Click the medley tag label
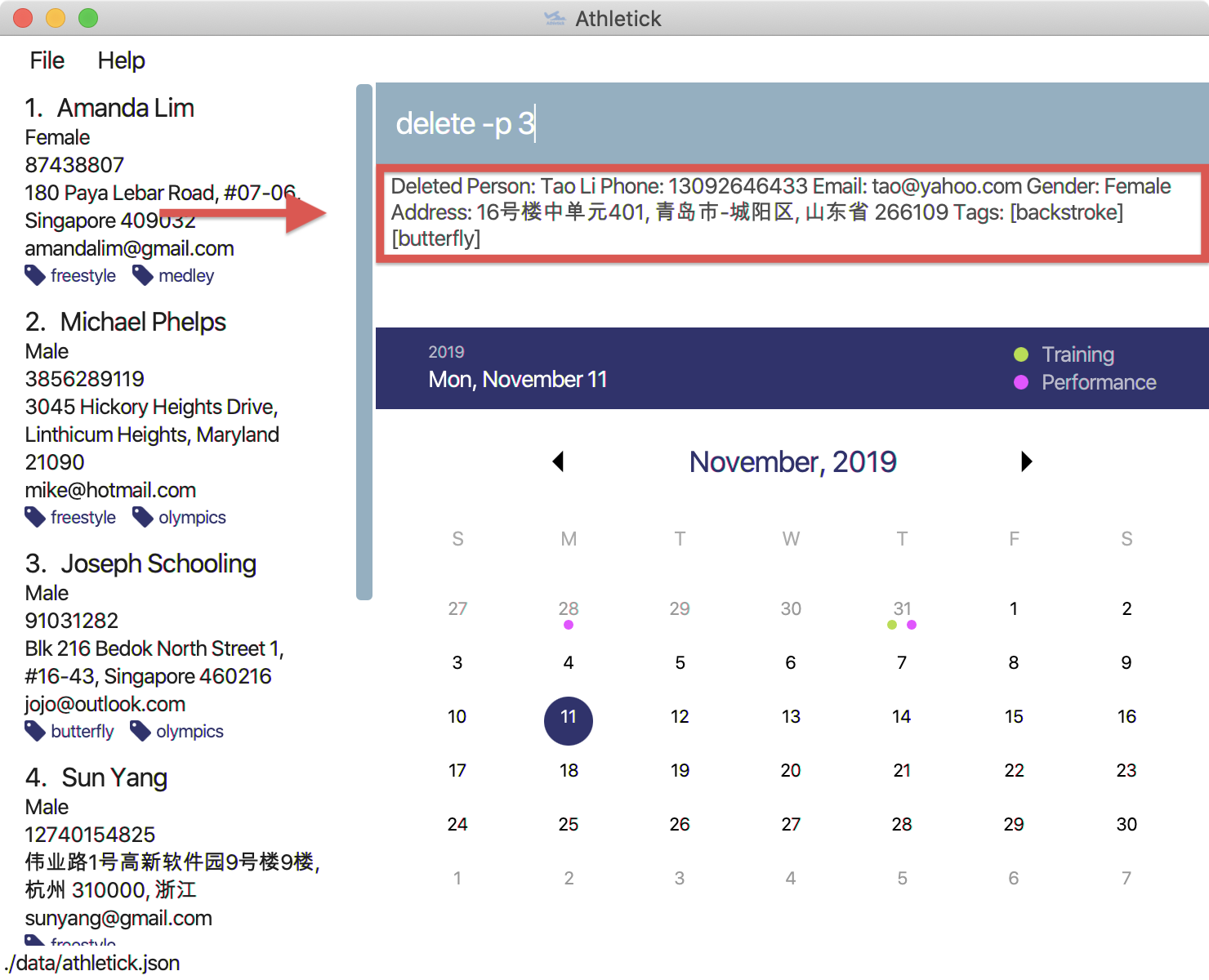Screen dimensions: 1209x980 point(186,276)
